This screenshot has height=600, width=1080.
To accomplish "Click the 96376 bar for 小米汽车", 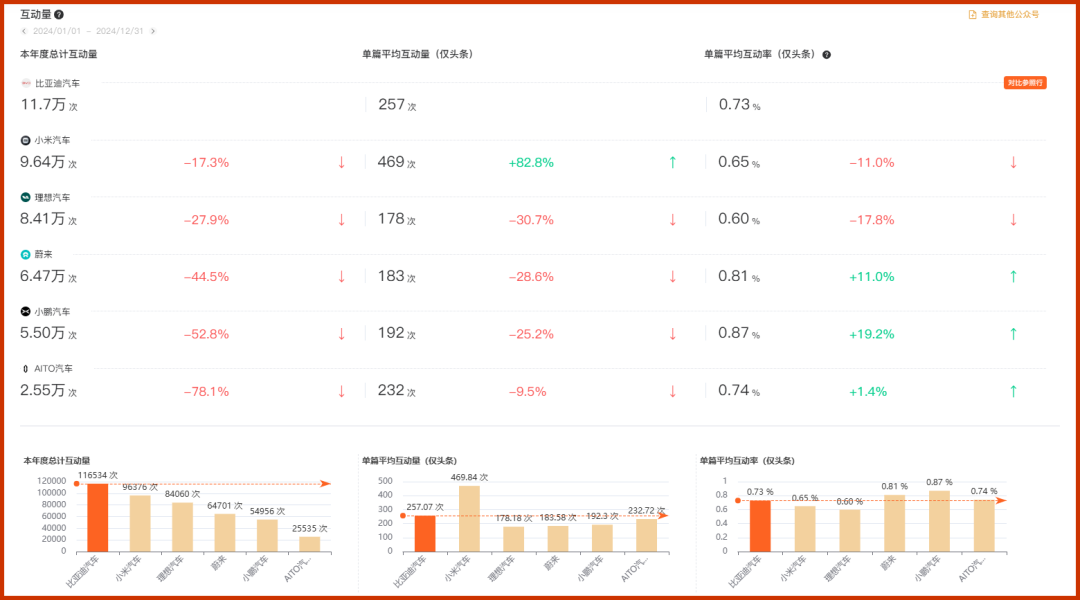I will (140, 524).
